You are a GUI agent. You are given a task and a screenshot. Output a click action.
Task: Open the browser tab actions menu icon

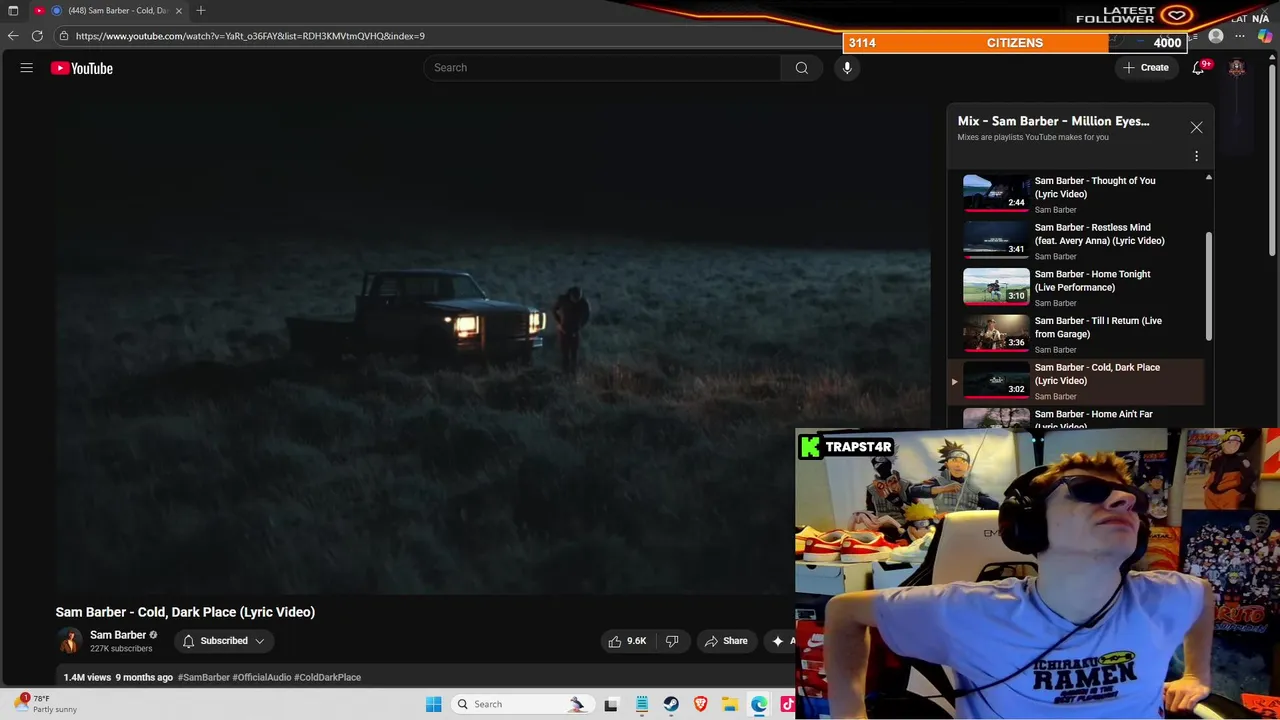(x=13, y=10)
